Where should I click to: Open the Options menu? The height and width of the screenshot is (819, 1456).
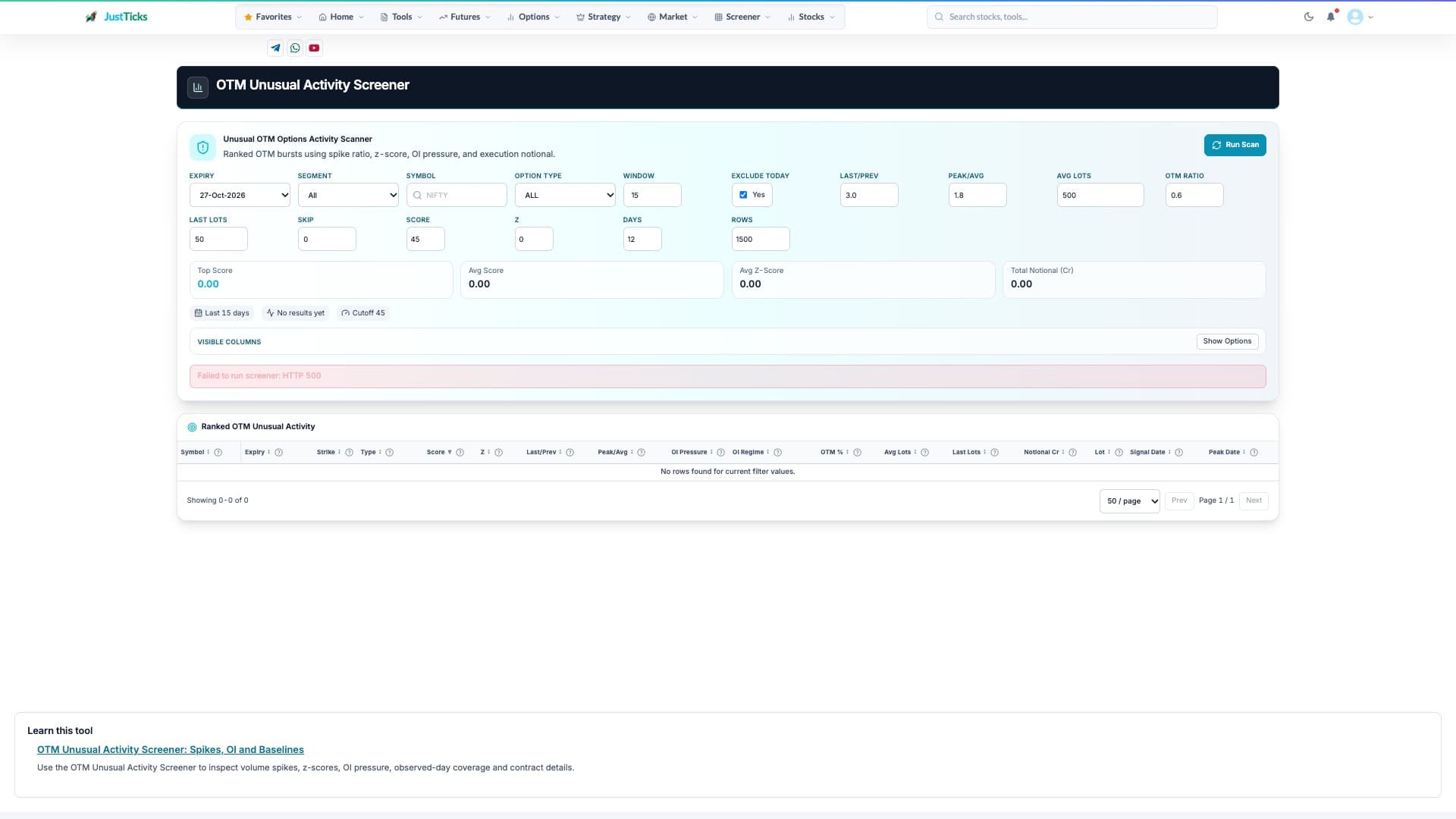pos(533,17)
